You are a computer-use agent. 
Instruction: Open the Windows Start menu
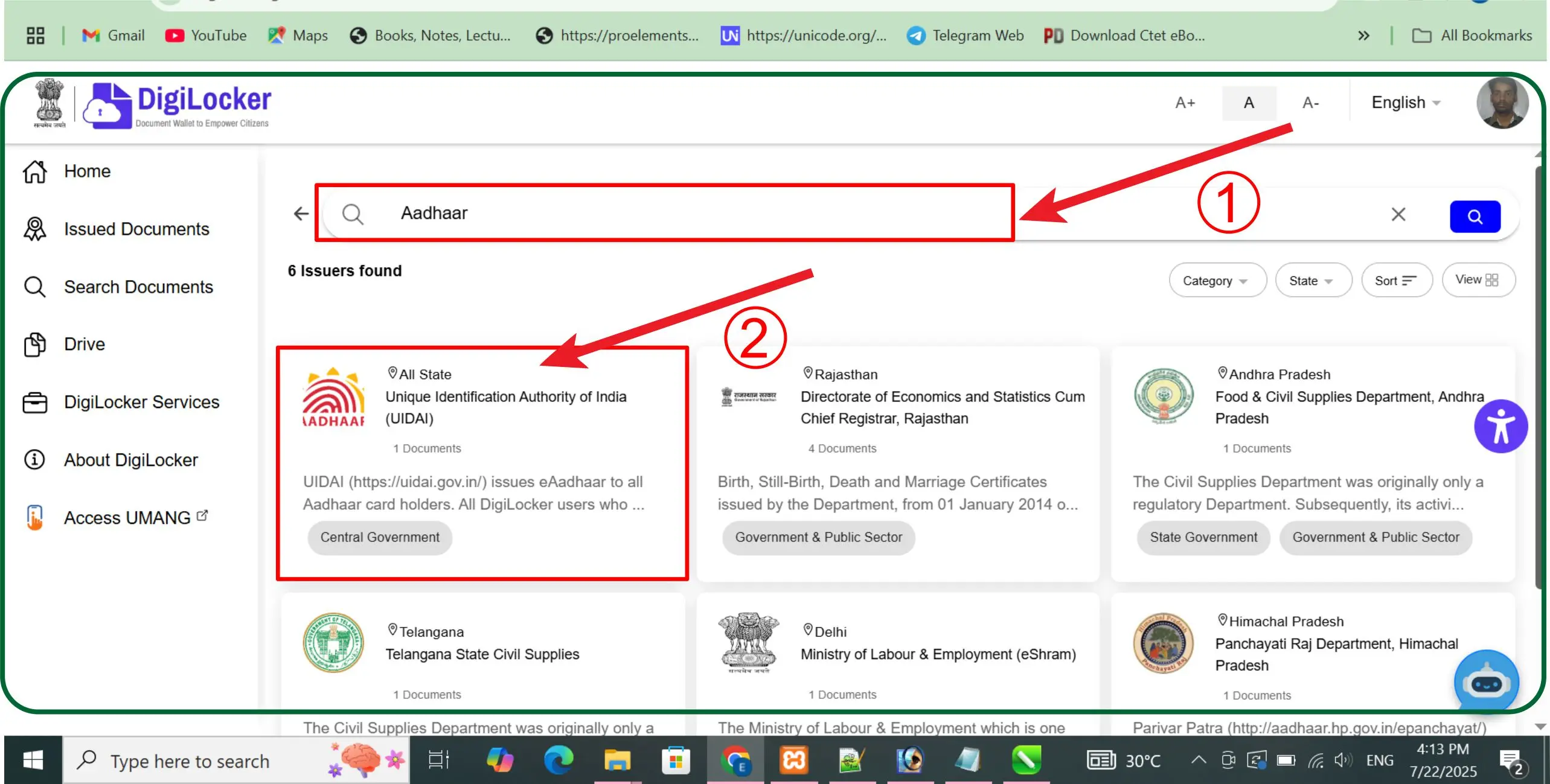[x=33, y=760]
